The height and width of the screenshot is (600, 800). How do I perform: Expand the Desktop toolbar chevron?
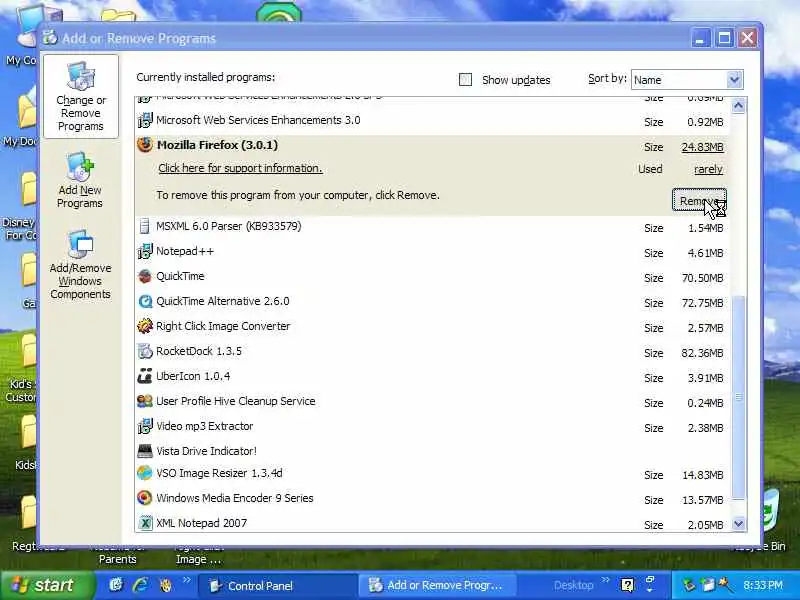coord(606,579)
